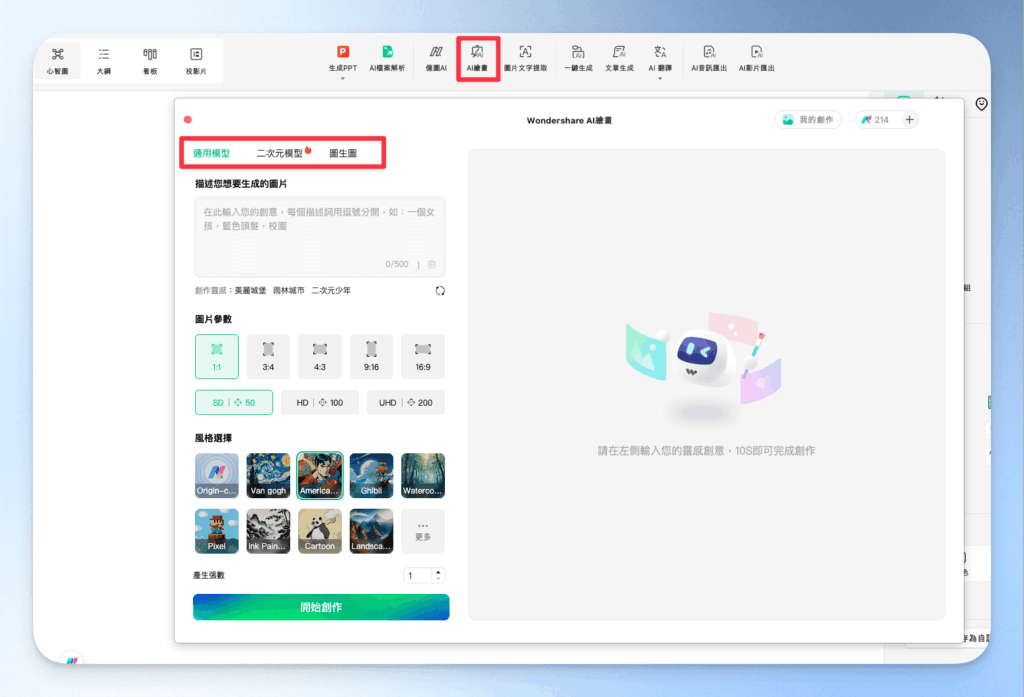Use the 美麗城堡 inspiration suggestion

[250, 291]
